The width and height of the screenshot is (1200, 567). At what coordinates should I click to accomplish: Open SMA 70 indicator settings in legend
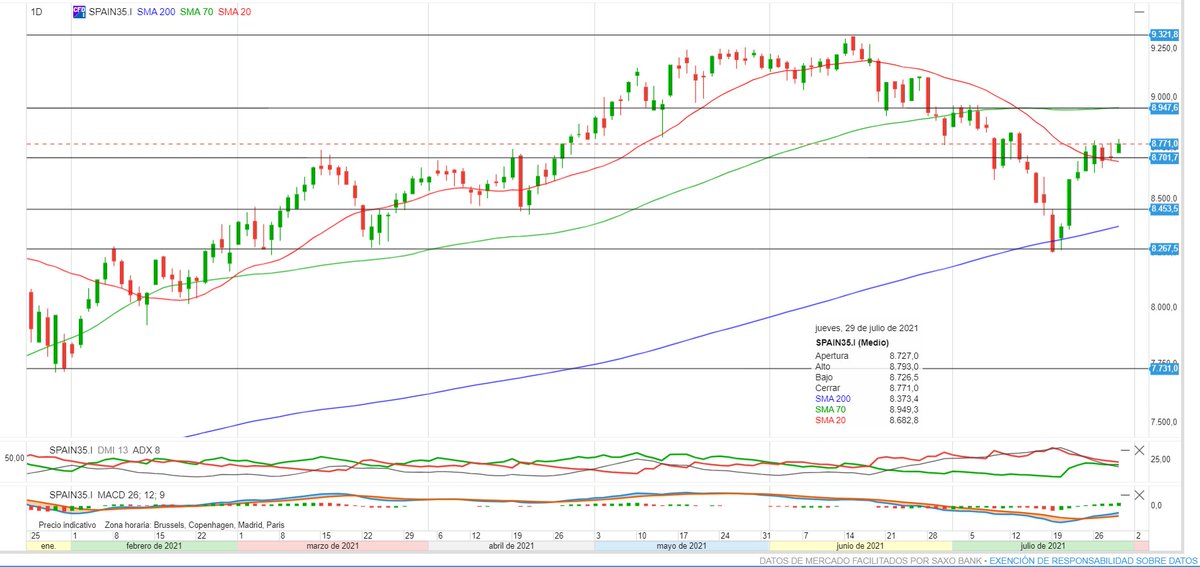tap(196, 12)
